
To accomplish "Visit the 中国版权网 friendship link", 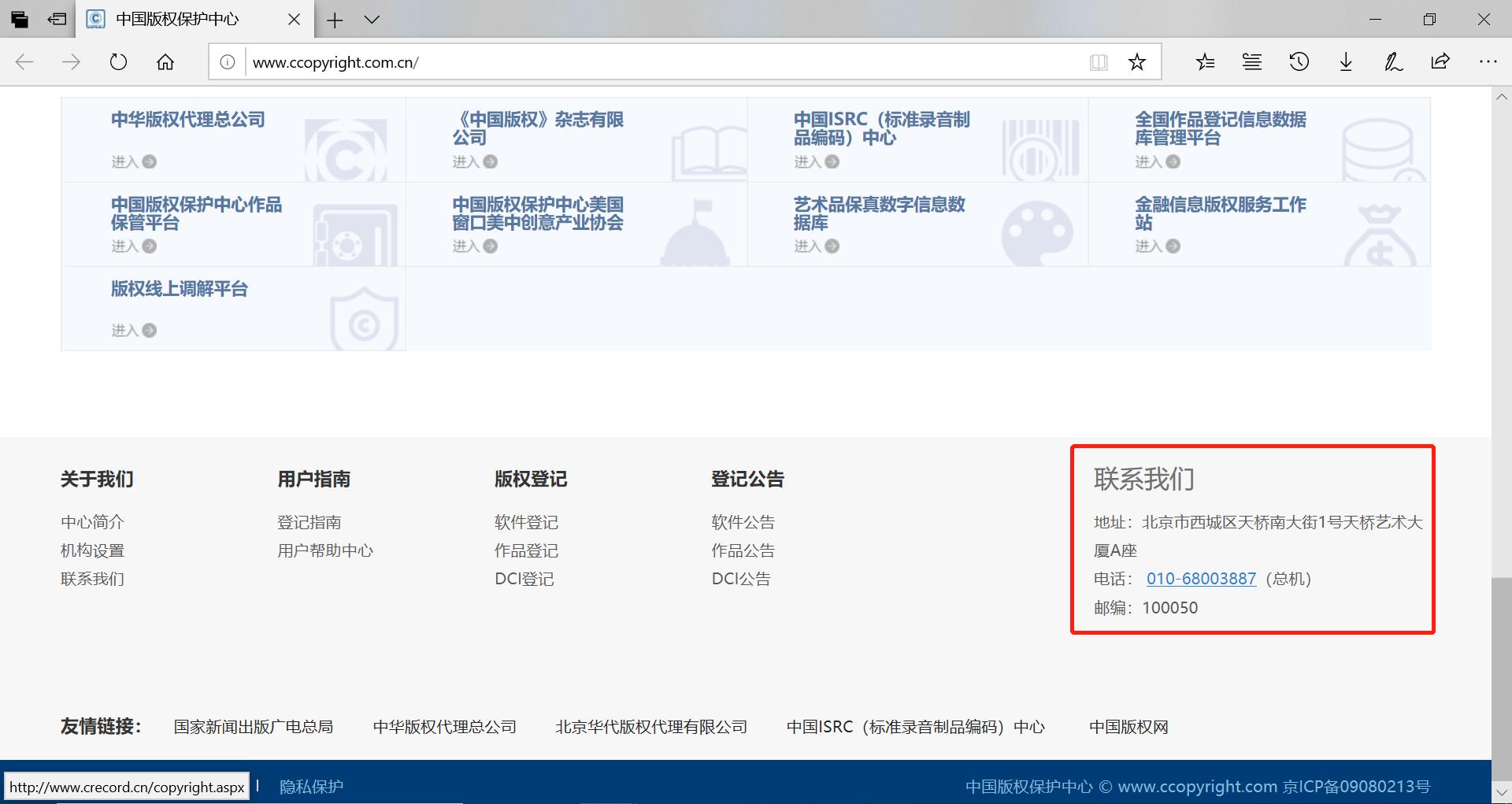I will tap(1128, 727).
